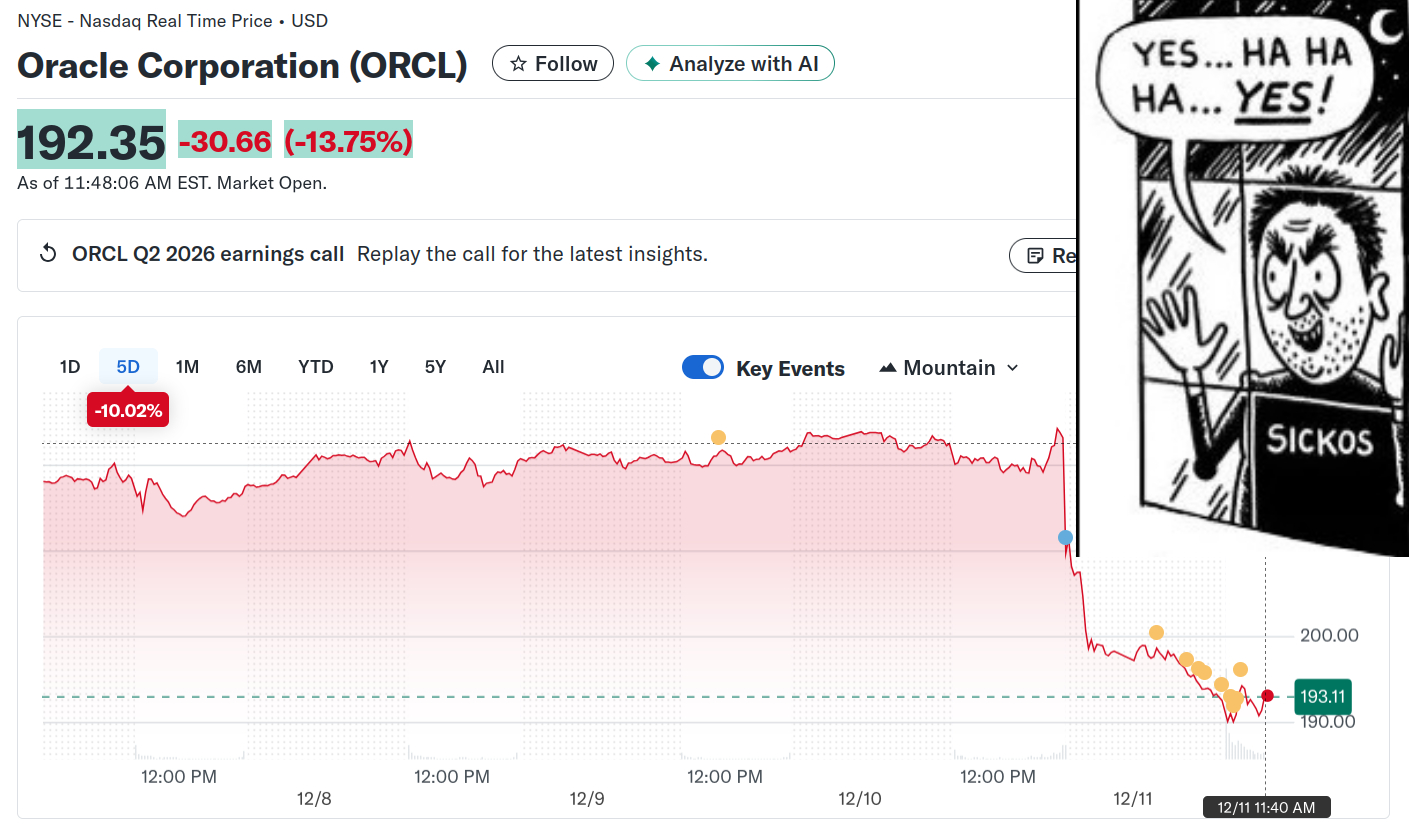Show the 5Y chart range
Screen dimensions: 1409x831
coord(435,367)
